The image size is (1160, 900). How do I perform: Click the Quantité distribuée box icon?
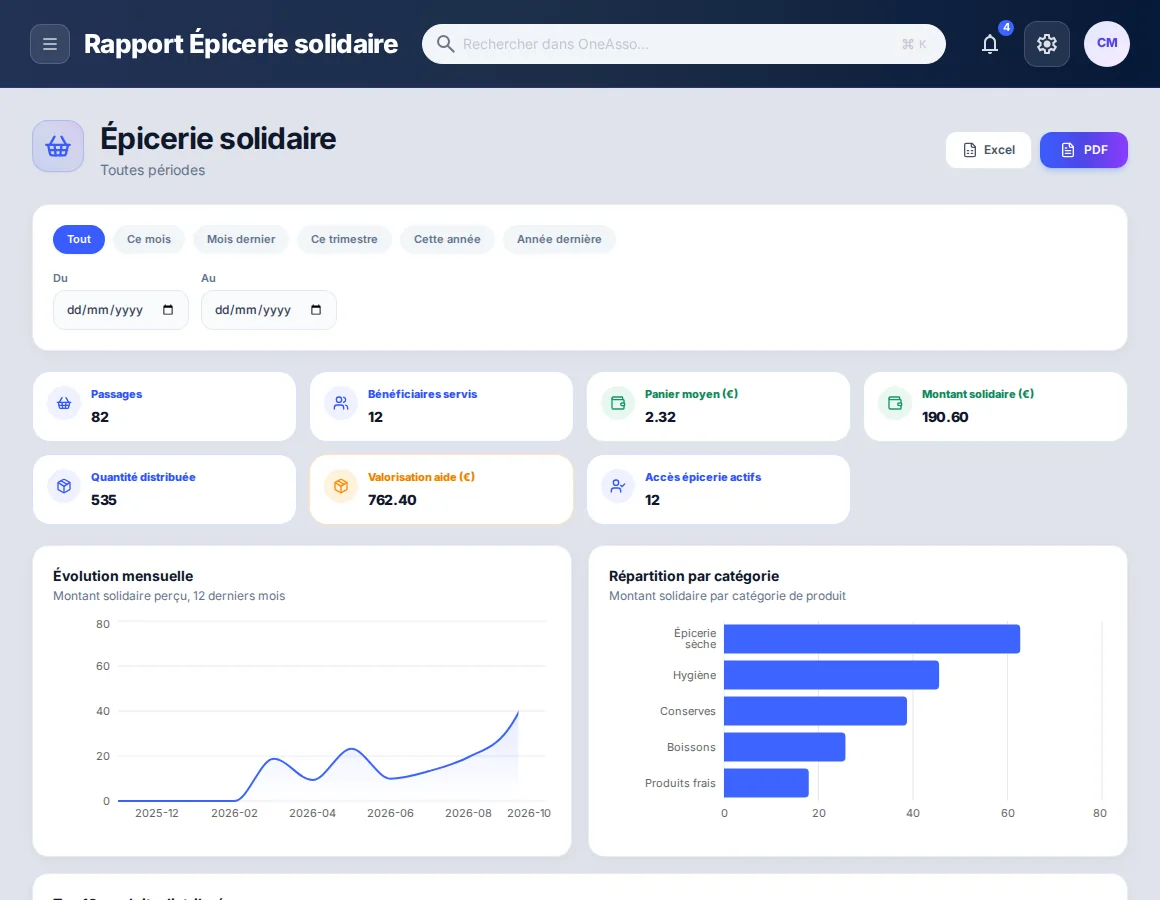(64, 486)
